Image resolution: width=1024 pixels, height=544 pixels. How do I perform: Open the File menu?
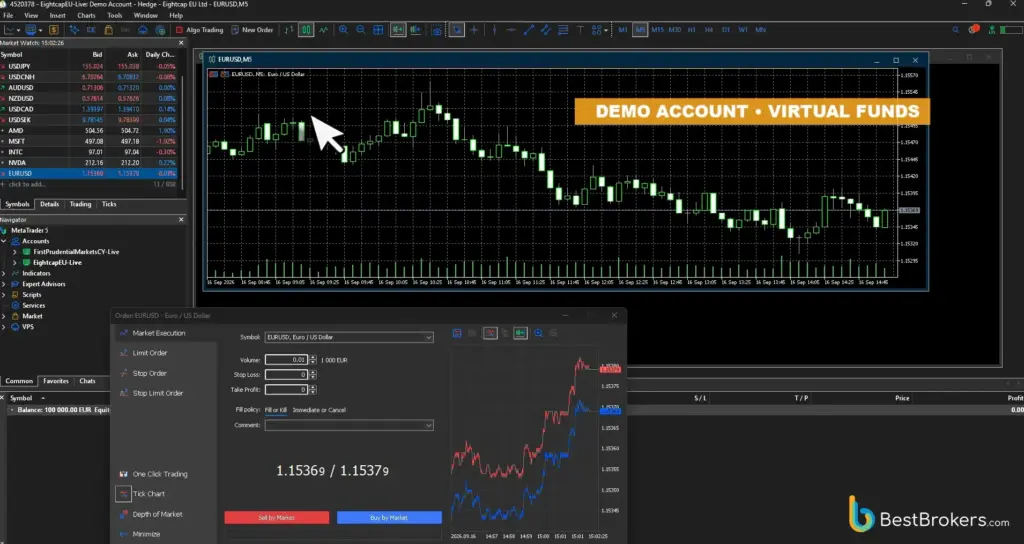click(x=8, y=15)
